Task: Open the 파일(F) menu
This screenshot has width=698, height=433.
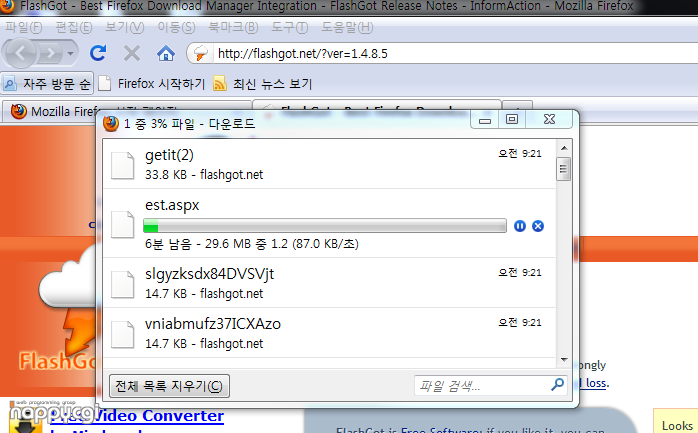Action: coord(24,28)
